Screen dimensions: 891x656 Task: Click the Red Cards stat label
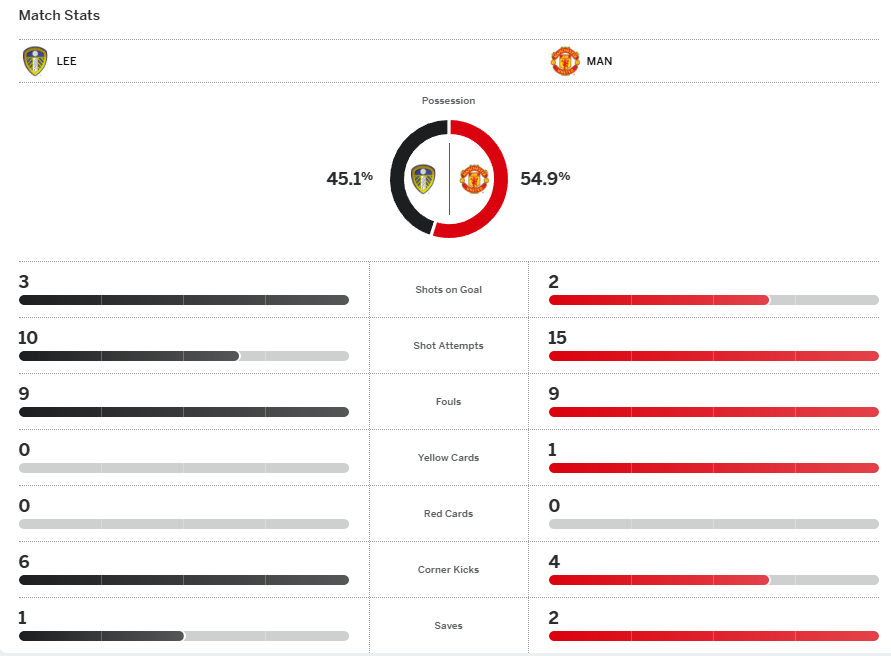pyautogui.click(x=449, y=514)
